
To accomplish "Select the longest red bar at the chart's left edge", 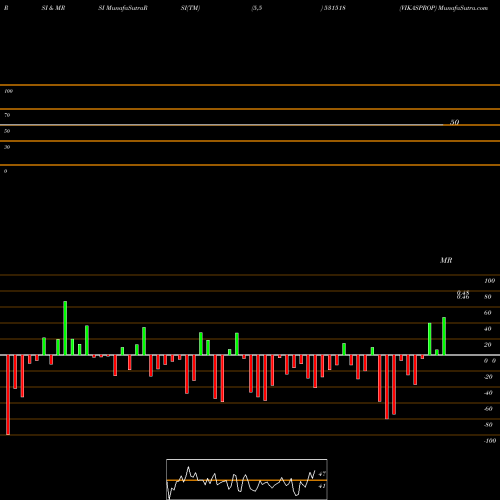I will [8, 395].
